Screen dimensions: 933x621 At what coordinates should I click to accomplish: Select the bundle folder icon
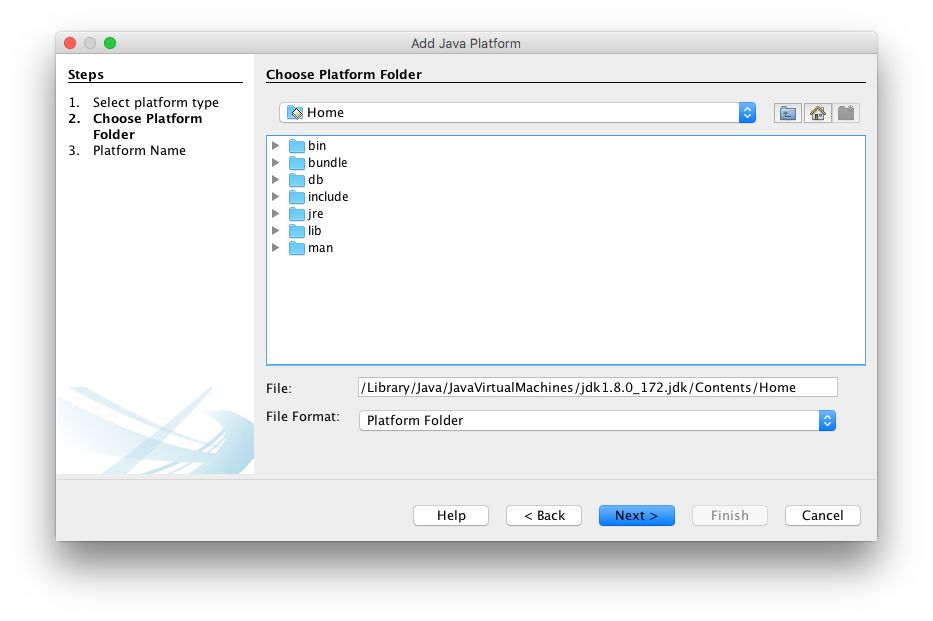297,163
